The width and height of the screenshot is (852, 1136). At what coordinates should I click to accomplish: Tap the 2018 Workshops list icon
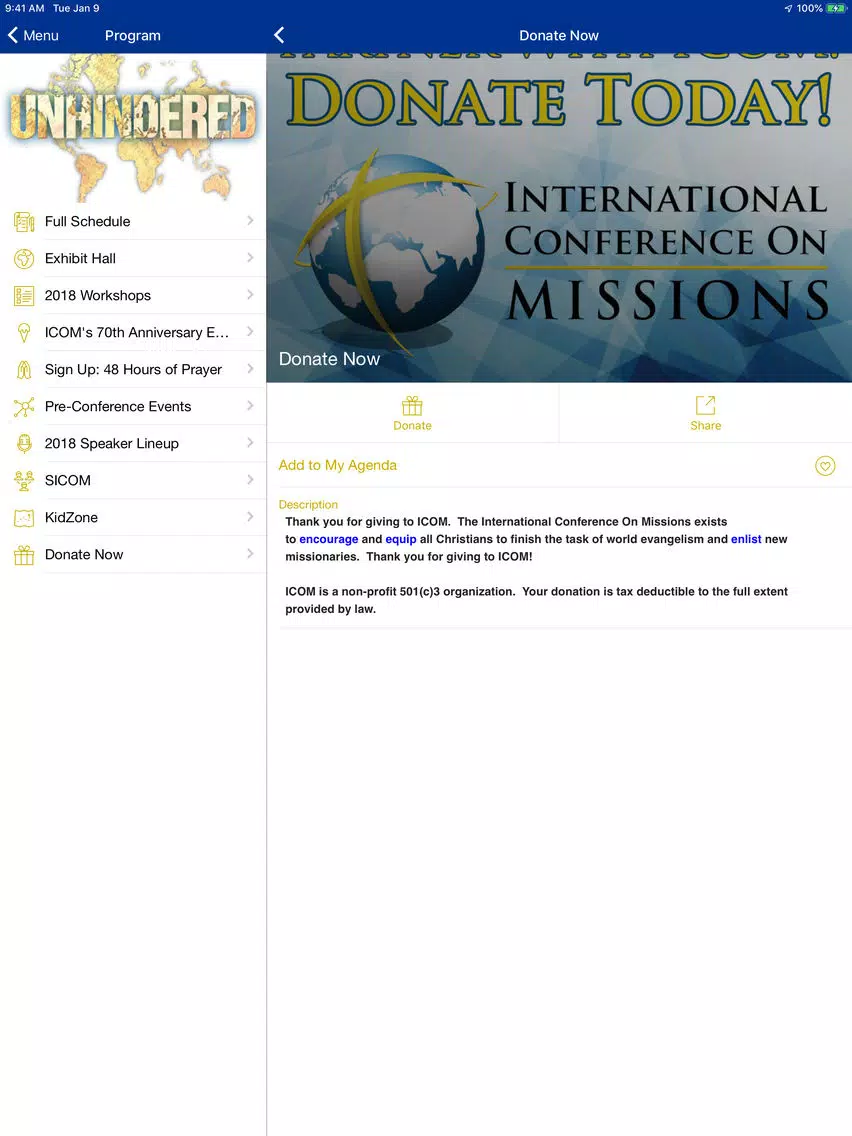click(x=24, y=296)
